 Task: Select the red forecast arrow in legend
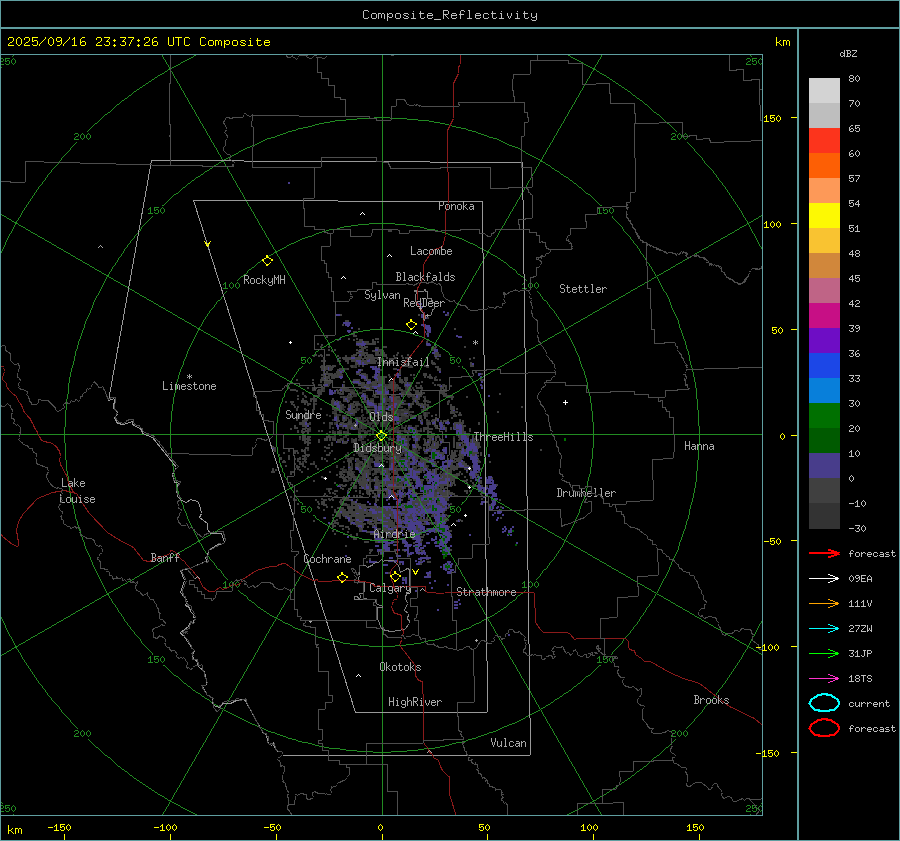coord(823,554)
